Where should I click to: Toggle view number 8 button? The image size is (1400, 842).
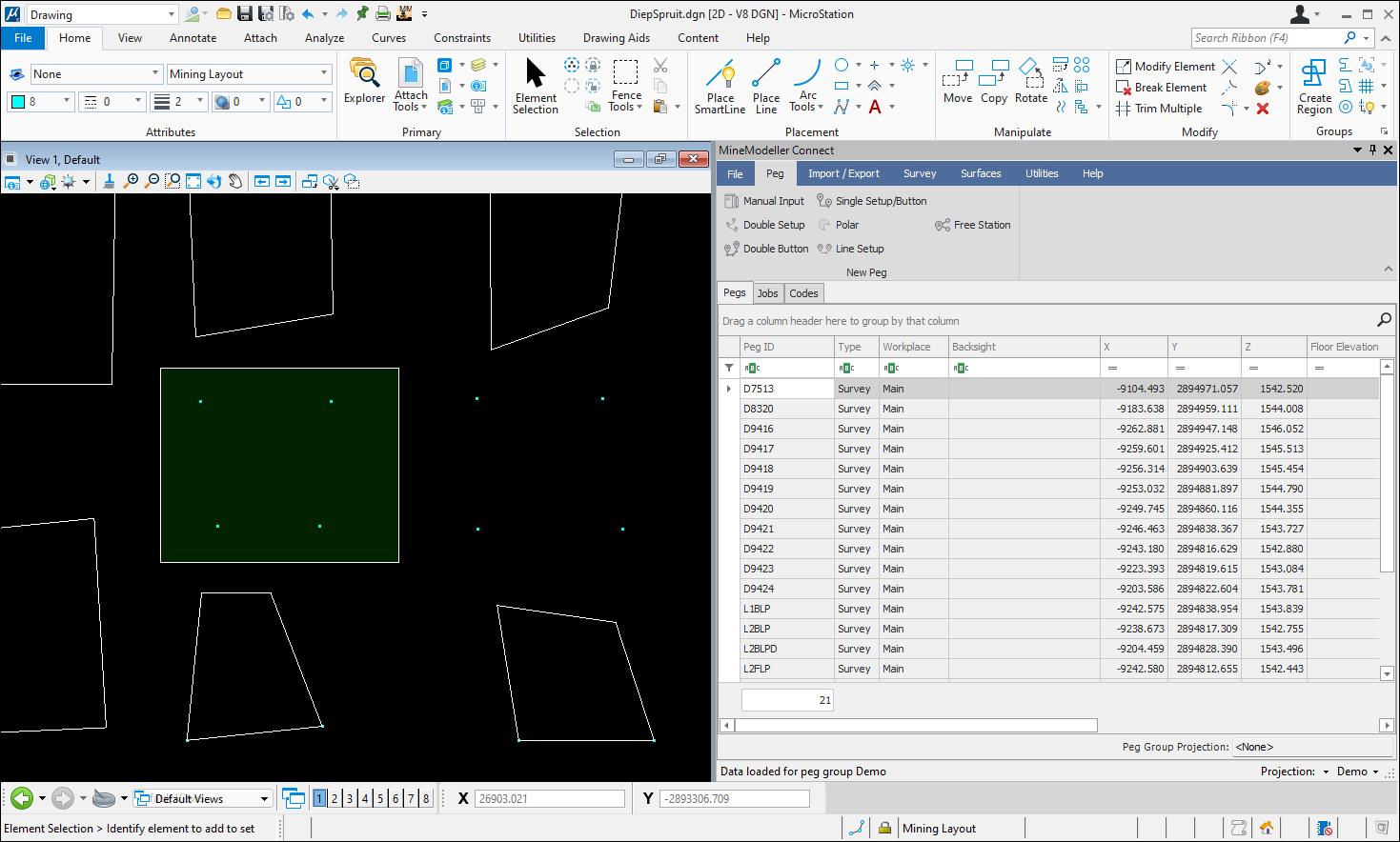click(x=426, y=798)
